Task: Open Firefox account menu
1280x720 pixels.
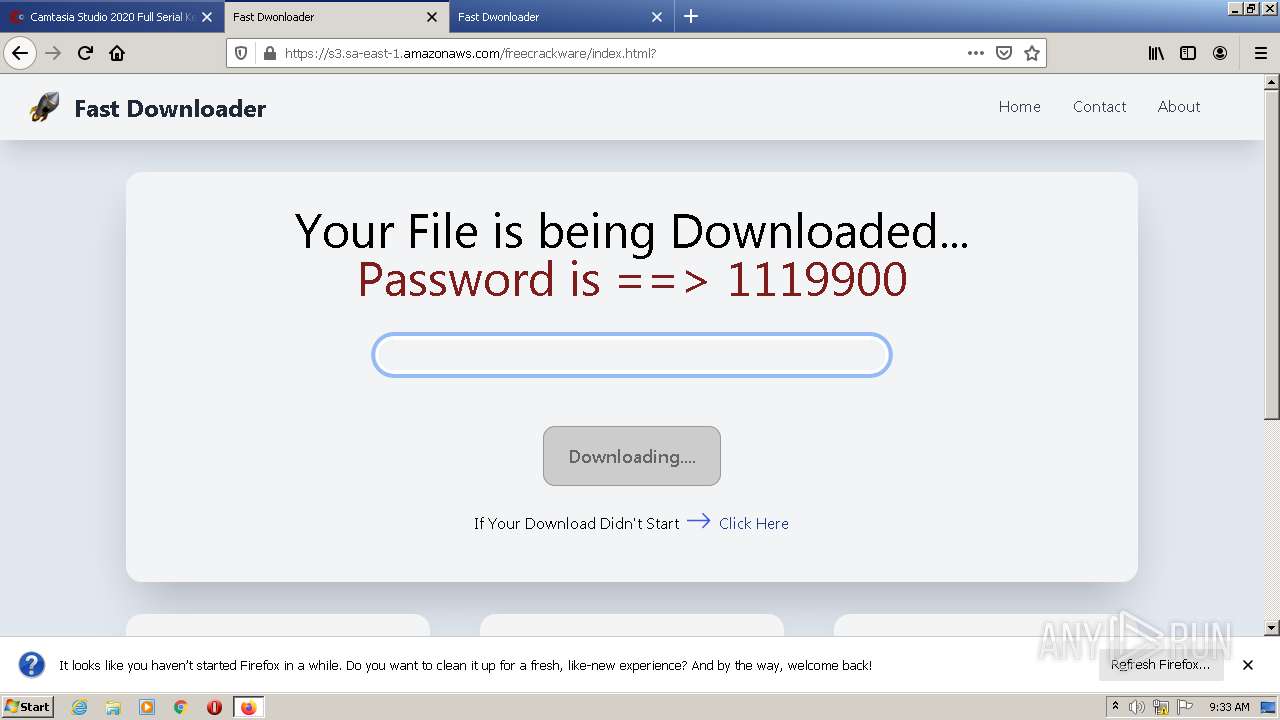Action: [1220, 53]
